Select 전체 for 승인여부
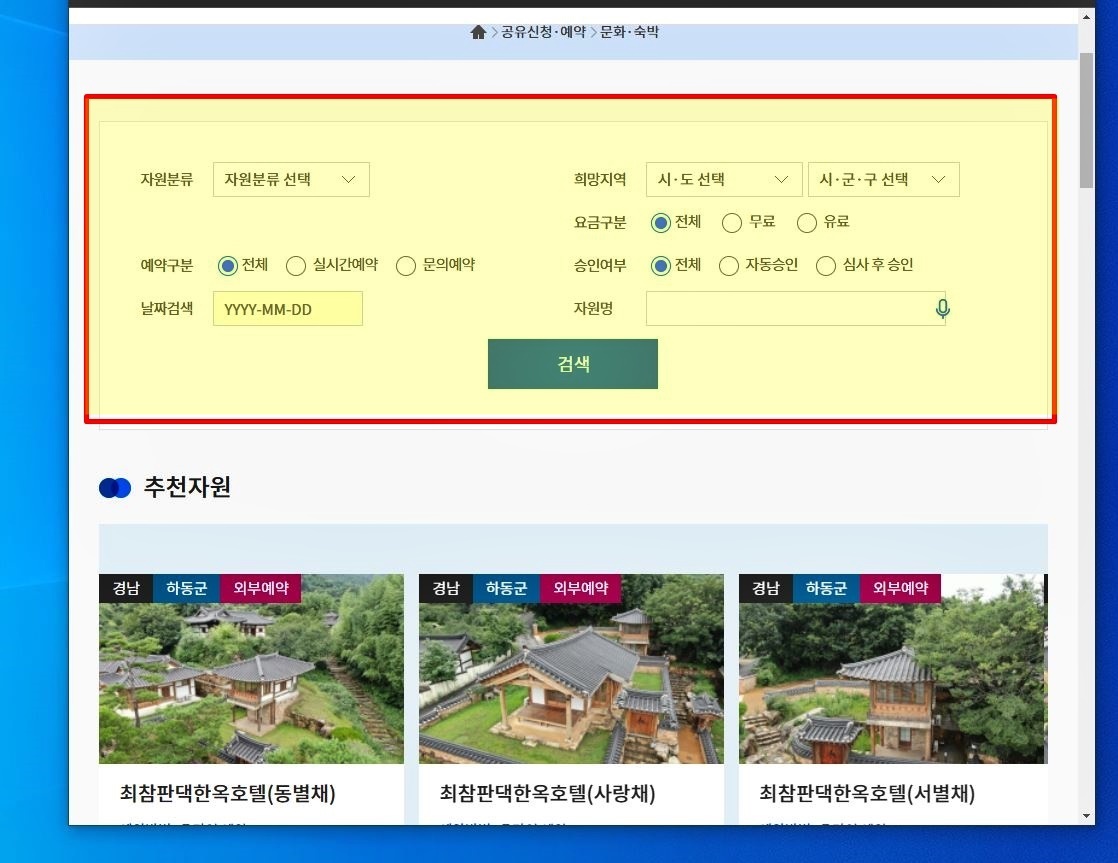The height and width of the screenshot is (863, 1118). point(661,265)
